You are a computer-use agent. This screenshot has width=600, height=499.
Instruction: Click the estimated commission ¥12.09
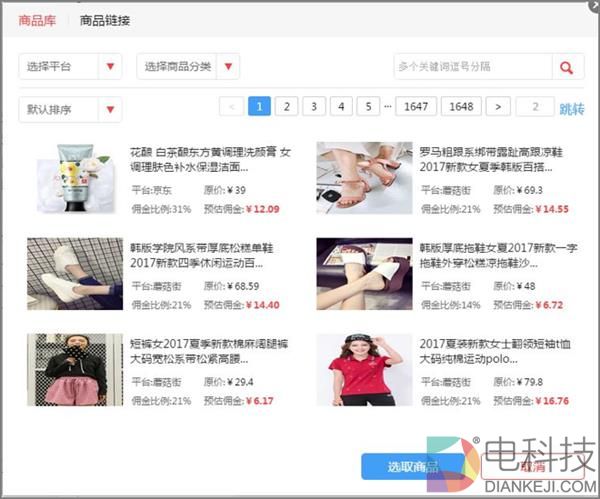point(262,209)
